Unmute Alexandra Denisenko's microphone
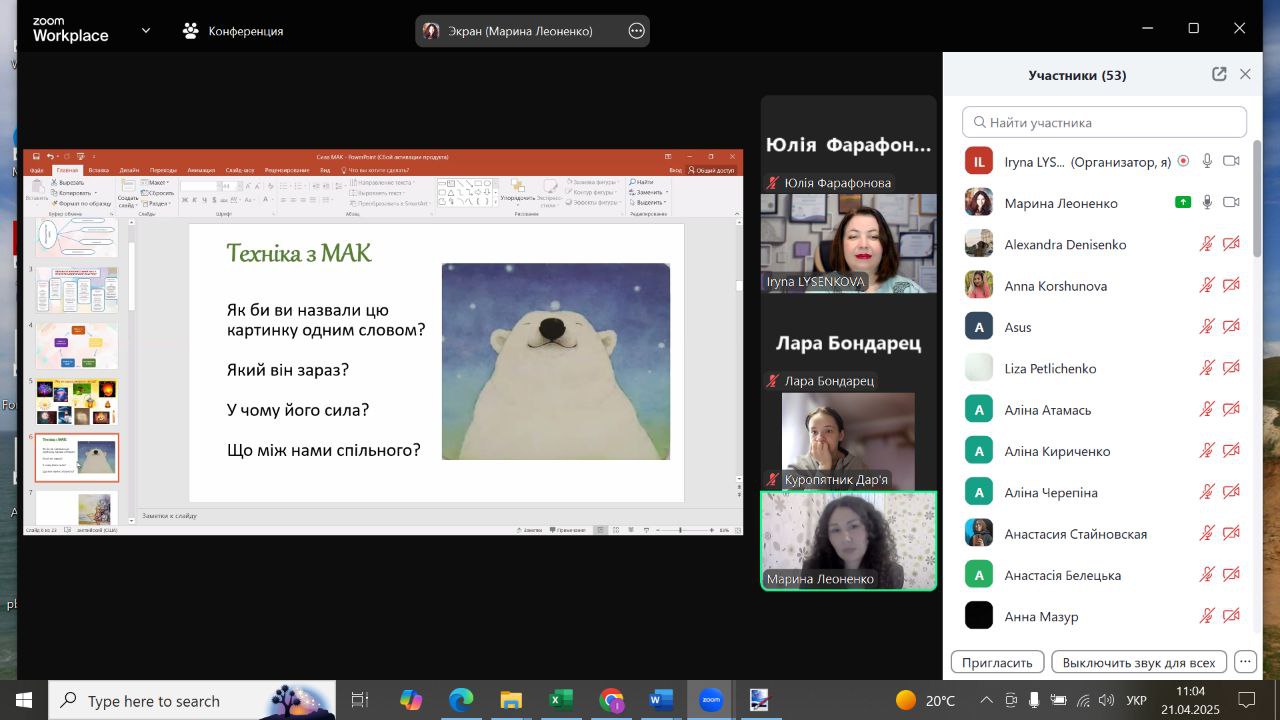This screenshot has height=720, width=1280. (x=1207, y=244)
